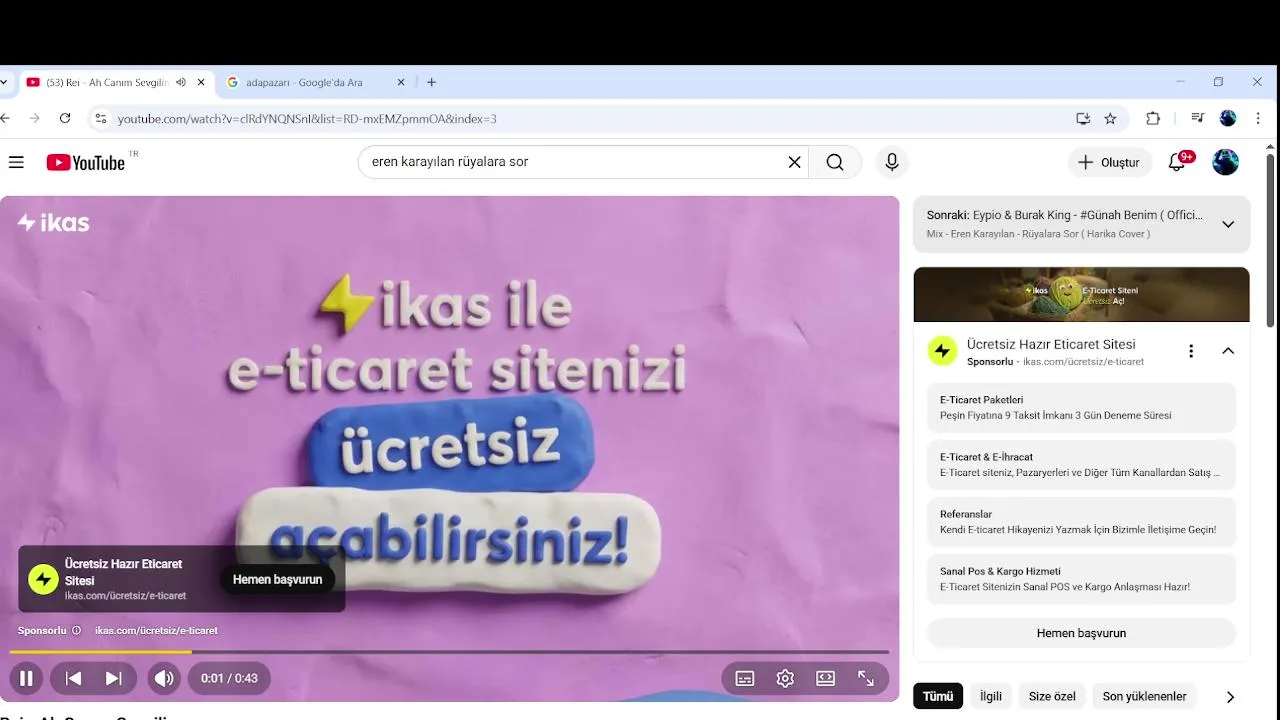The height and width of the screenshot is (720, 1280).
Task: Select the Size özel filter chip
Action: pos(1052,696)
